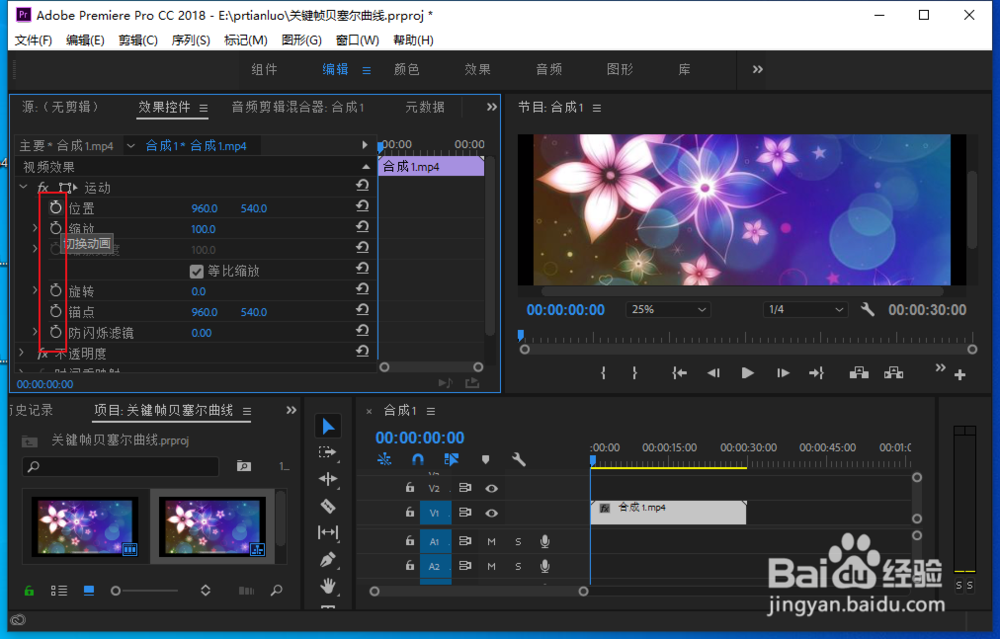The width and height of the screenshot is (1000, 639).
Task: Expand the 缩放 scale property
Action: pos(35,228)
